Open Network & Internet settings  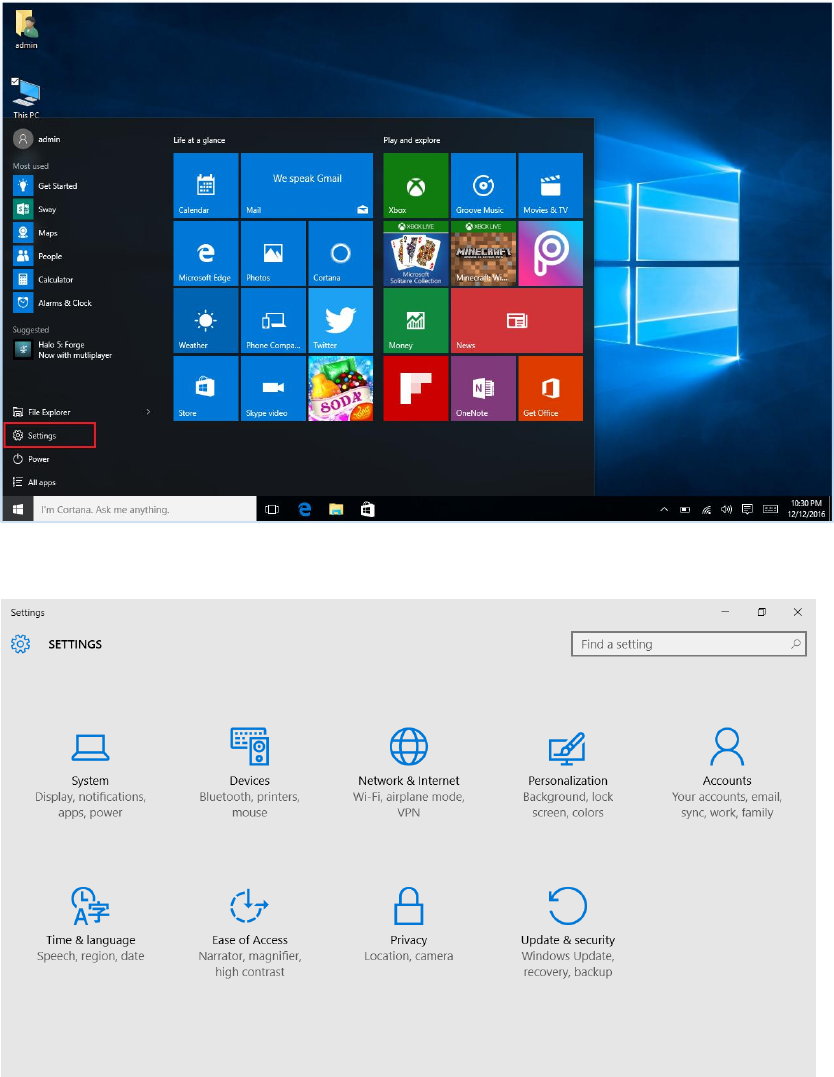(x=409, y=774)
